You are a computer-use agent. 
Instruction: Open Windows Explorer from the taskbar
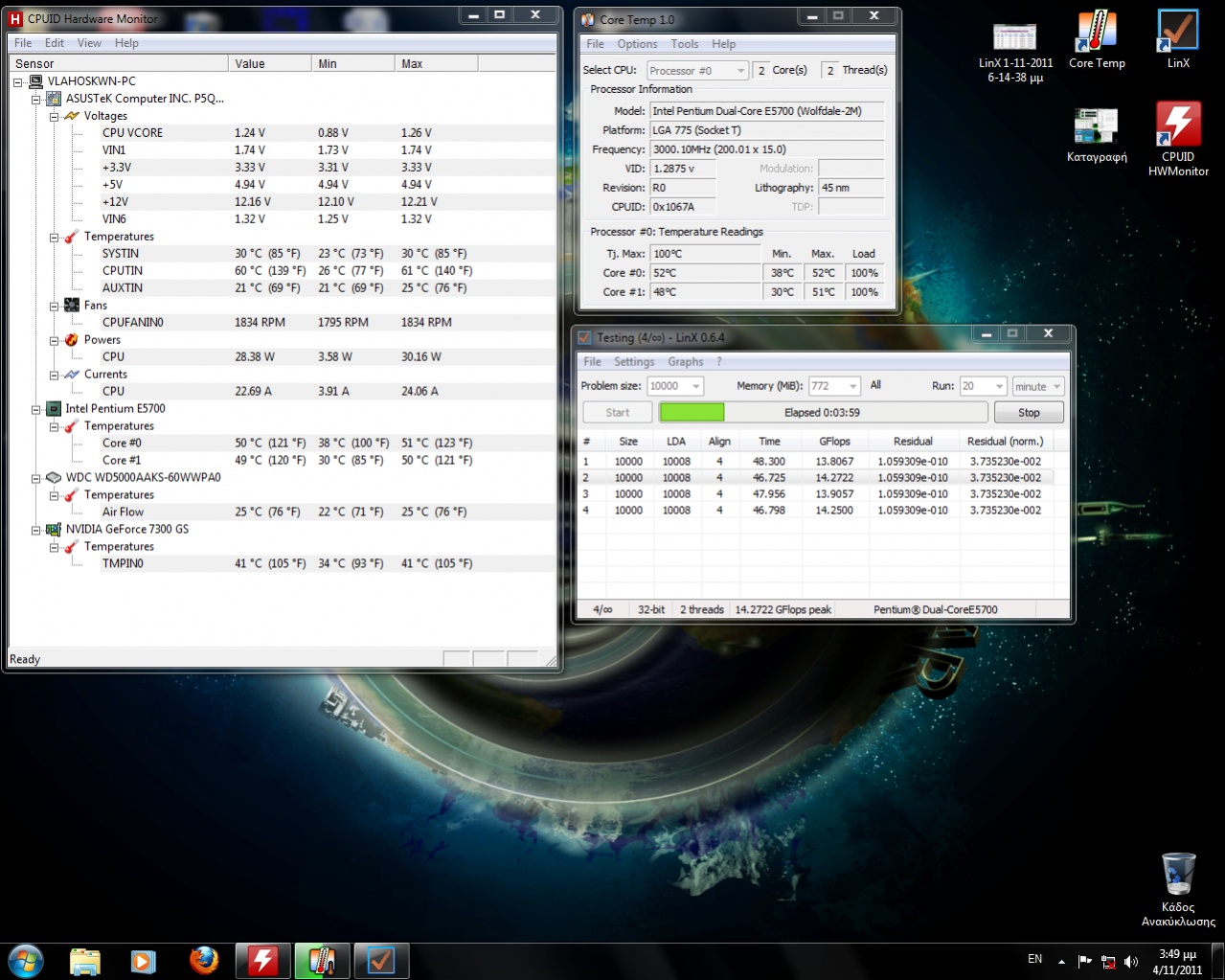[x=85, y=961]
